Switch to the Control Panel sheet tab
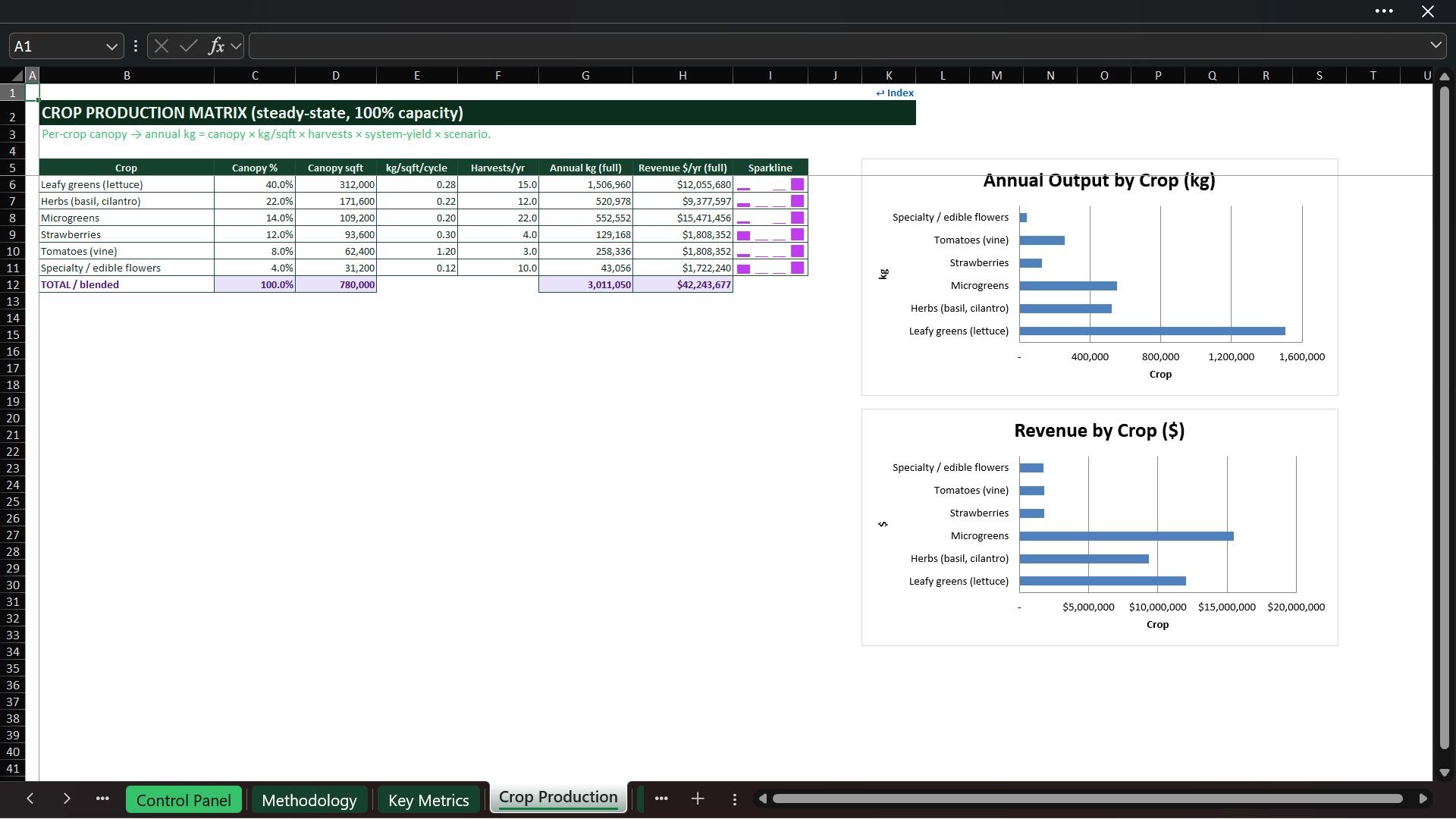 (184, 800)
